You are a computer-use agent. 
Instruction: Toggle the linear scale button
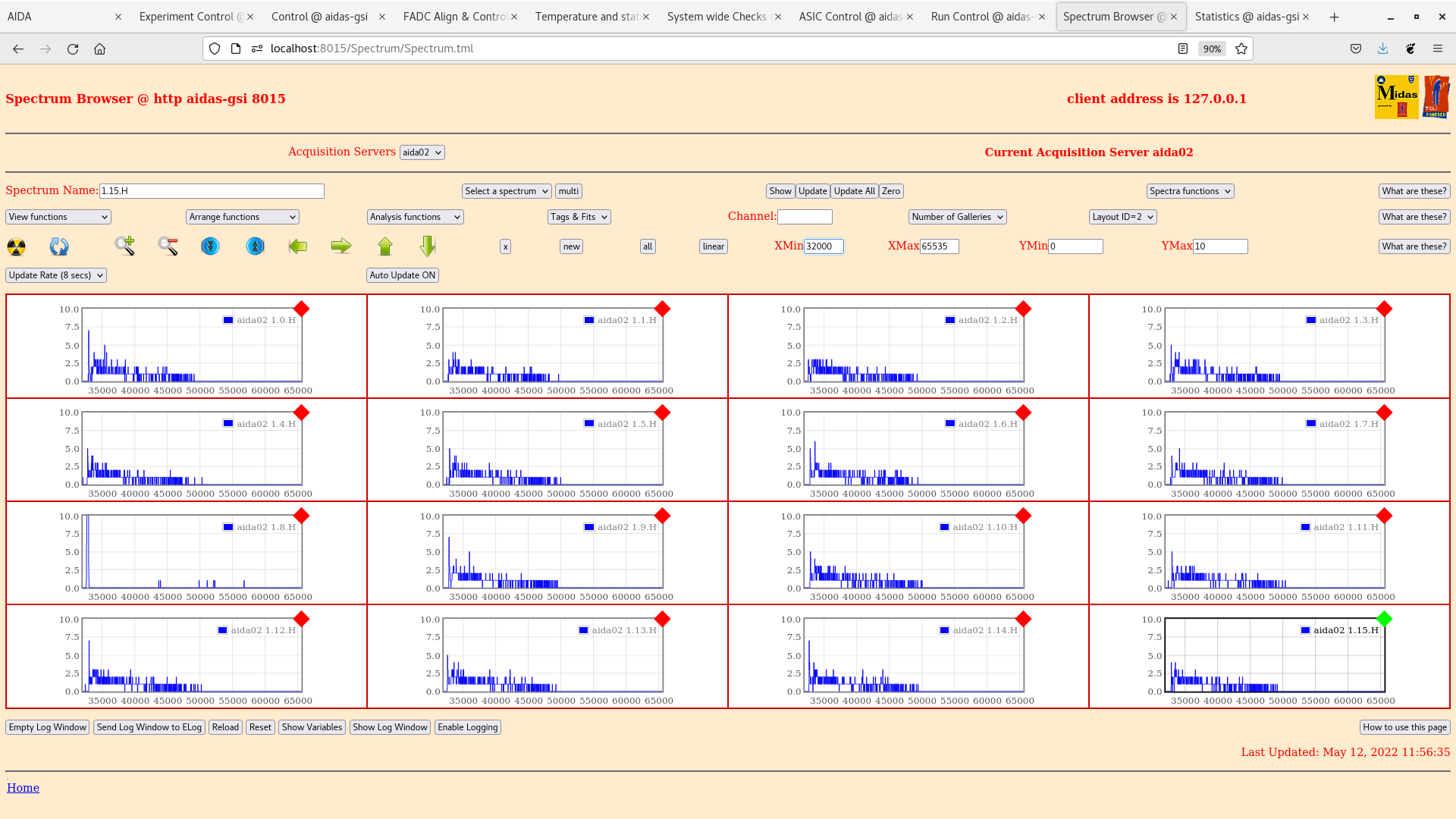713,246
